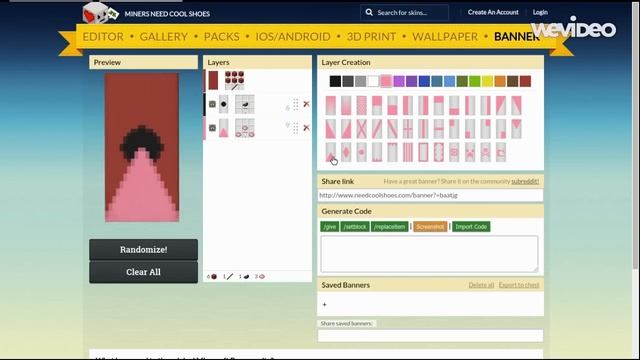640x360 pixels.
Task: Select the yellow color swatch
Action: pos(487,81)
